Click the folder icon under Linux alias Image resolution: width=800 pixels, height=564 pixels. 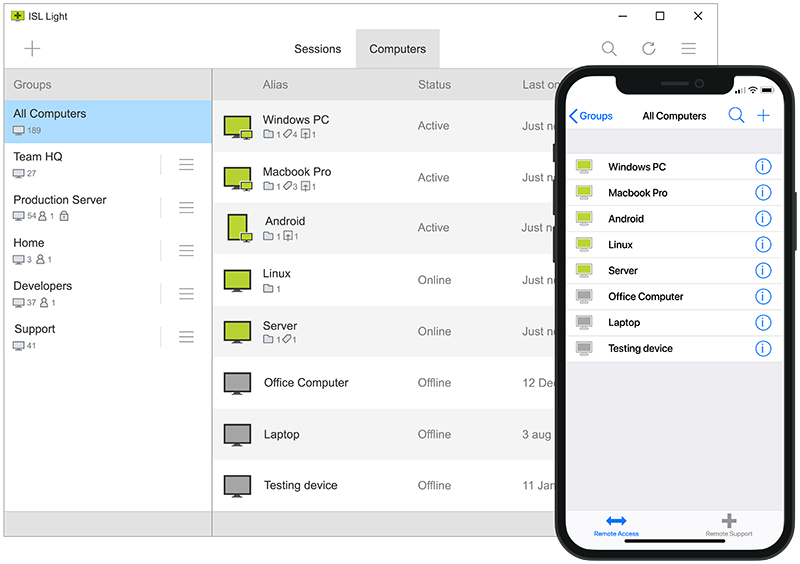(x=268, y=288)
